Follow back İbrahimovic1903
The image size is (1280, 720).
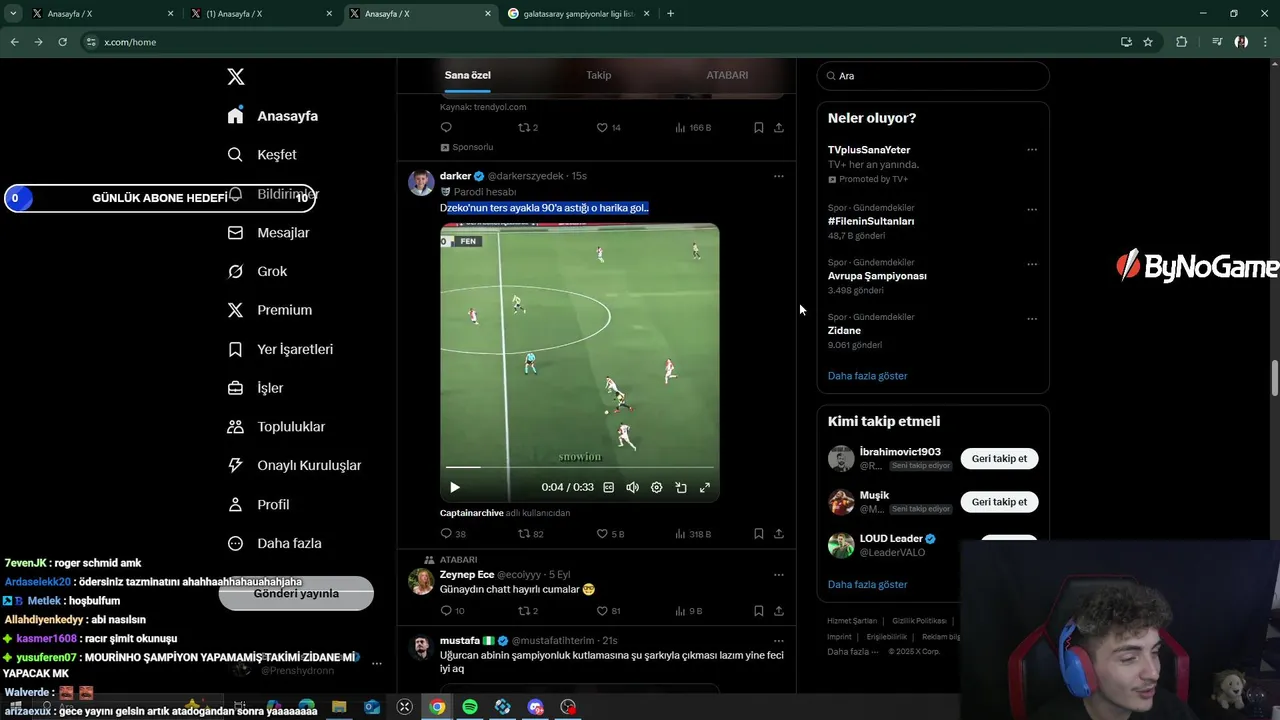[999, 459]
